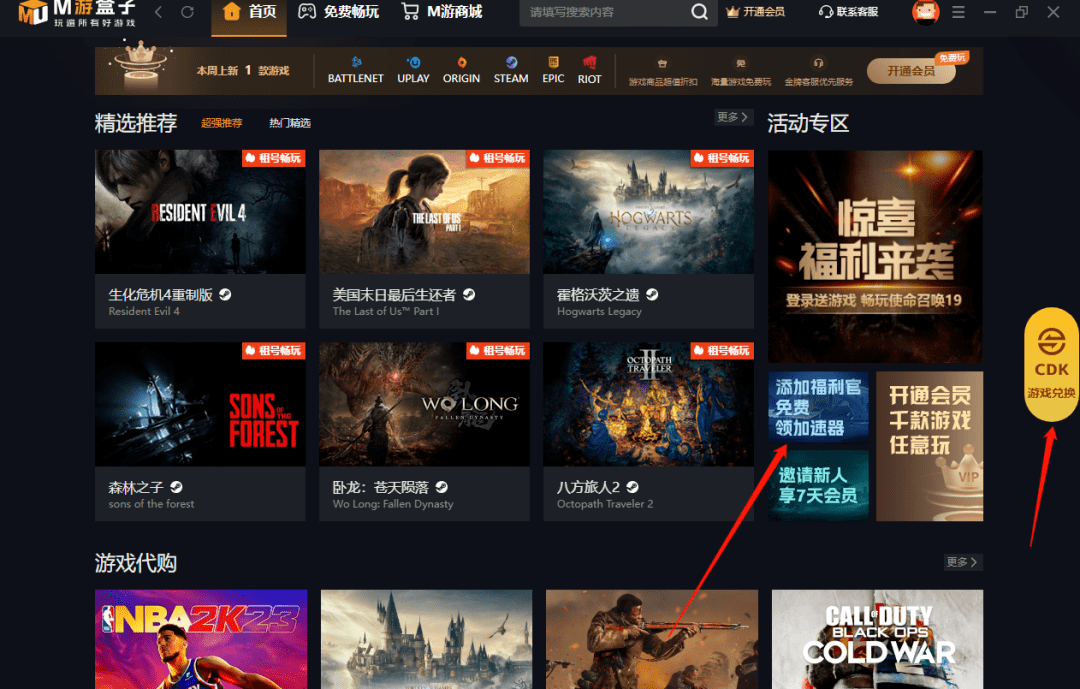Viewport: 1080px width, 689px height.
Task: Open the hamburger menu at top right
Action: pos(958,12)
